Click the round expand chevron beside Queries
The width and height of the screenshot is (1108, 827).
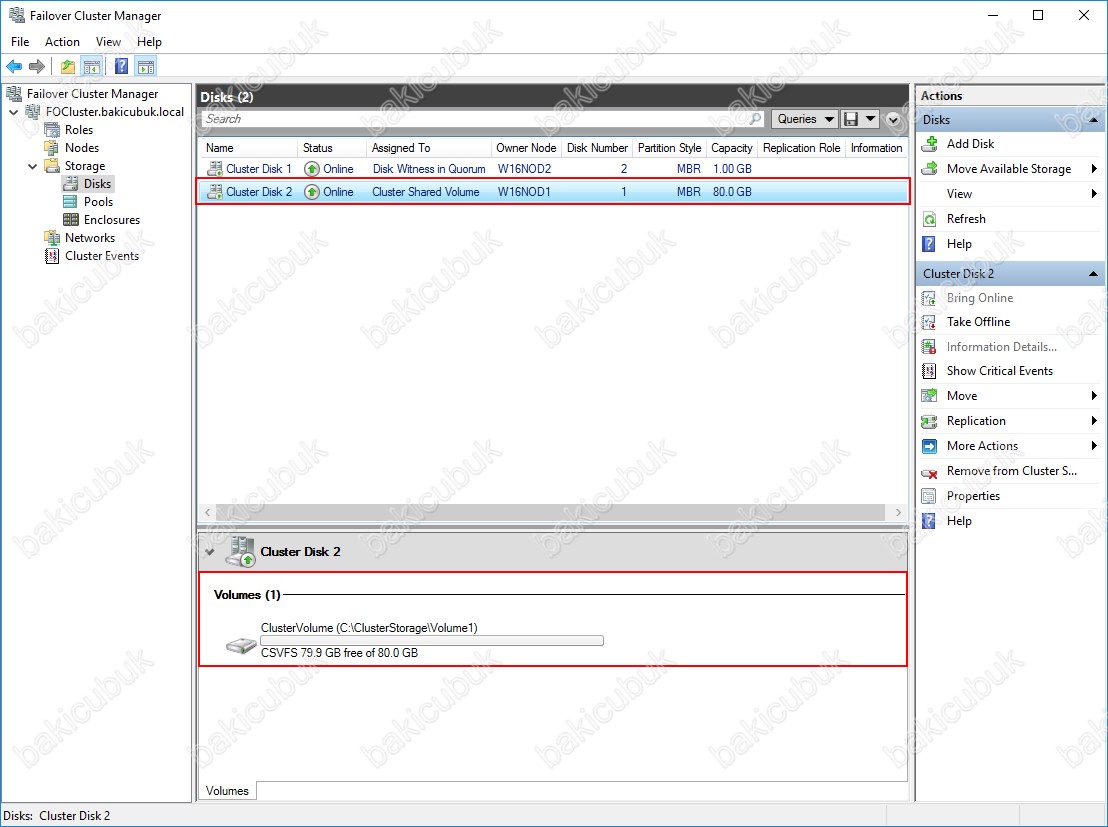pos(893,119)
